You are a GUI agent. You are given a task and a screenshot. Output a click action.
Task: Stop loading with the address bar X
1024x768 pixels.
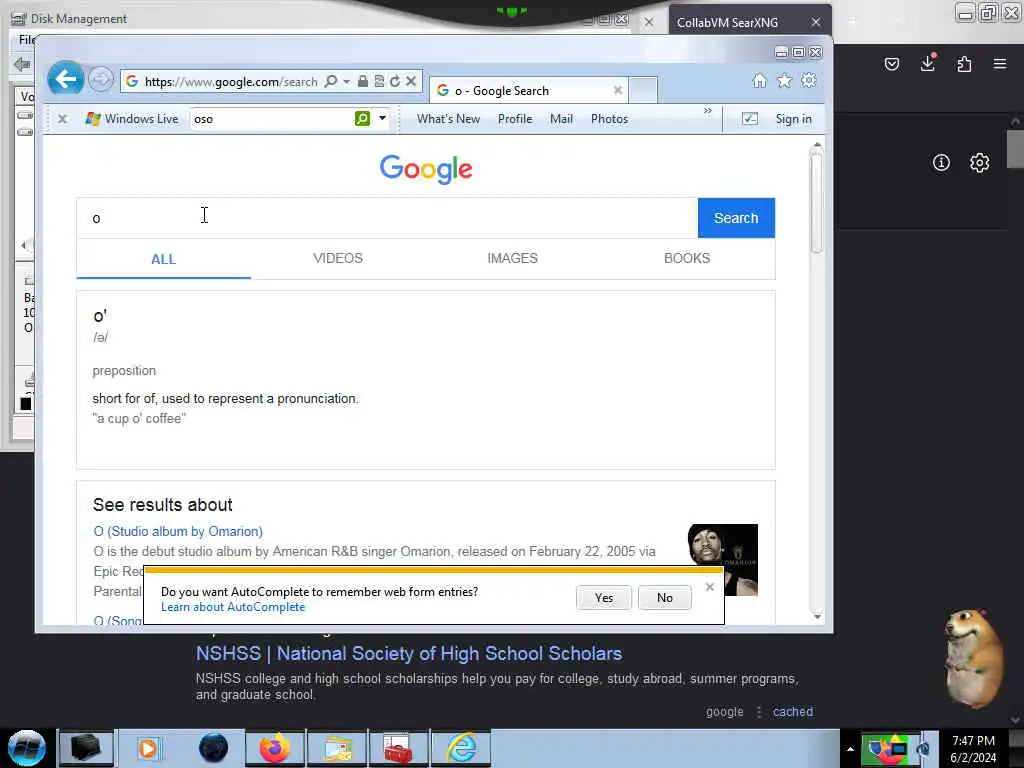411,81
